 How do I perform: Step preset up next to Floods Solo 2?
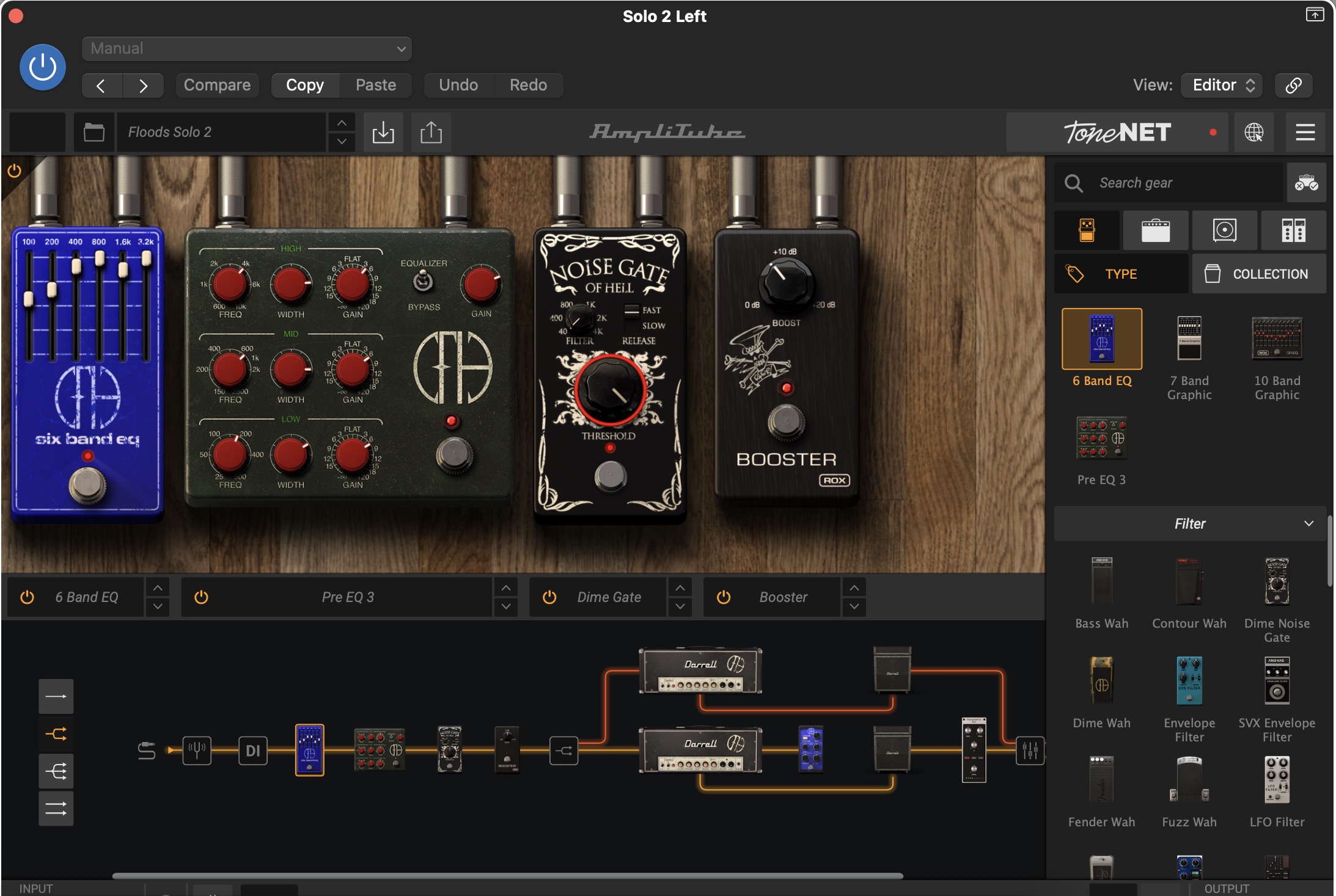coord(342,123)
